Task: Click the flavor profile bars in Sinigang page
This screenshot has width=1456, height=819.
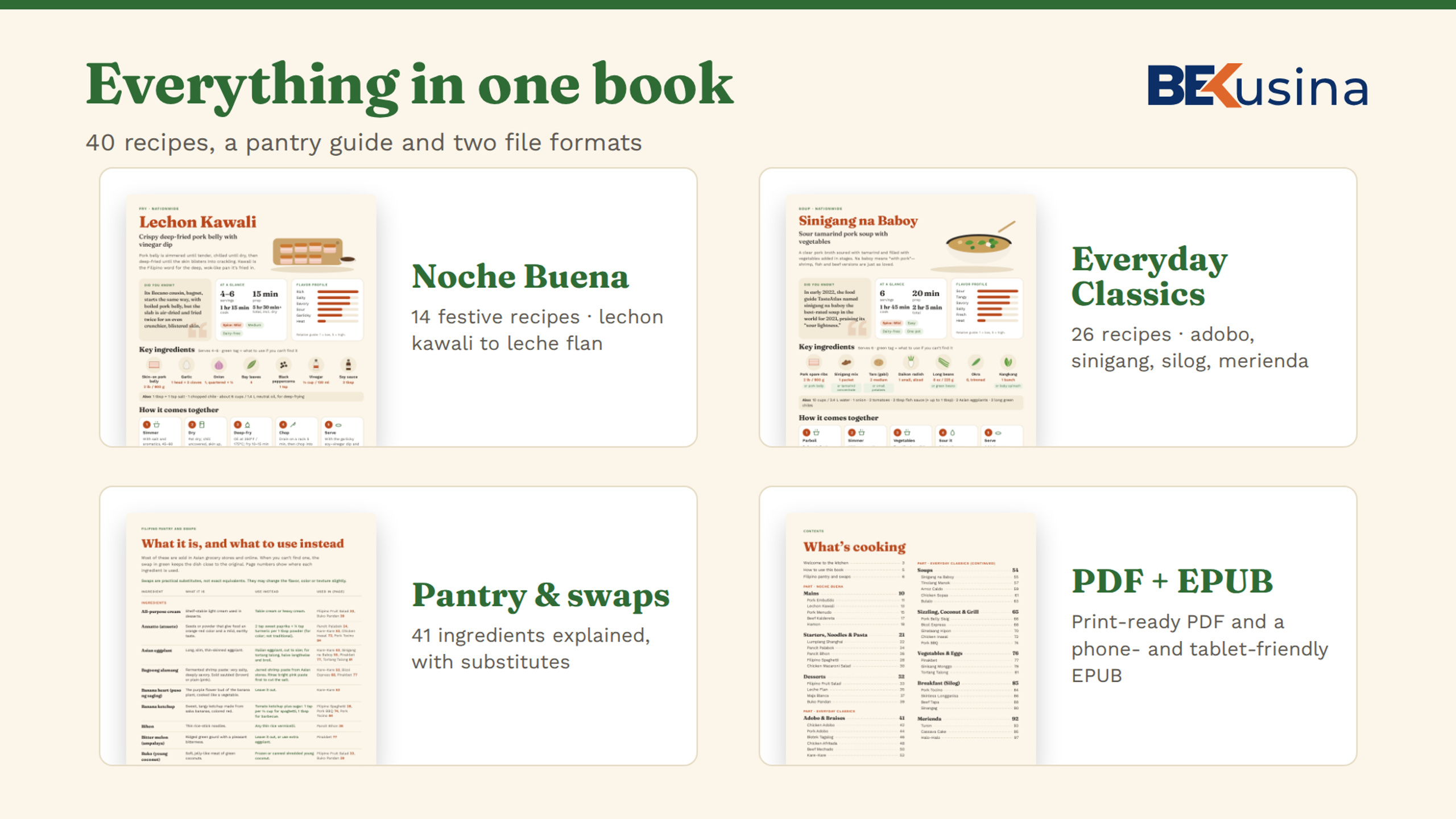Action: pyautogui.click(x=998, y=306)
